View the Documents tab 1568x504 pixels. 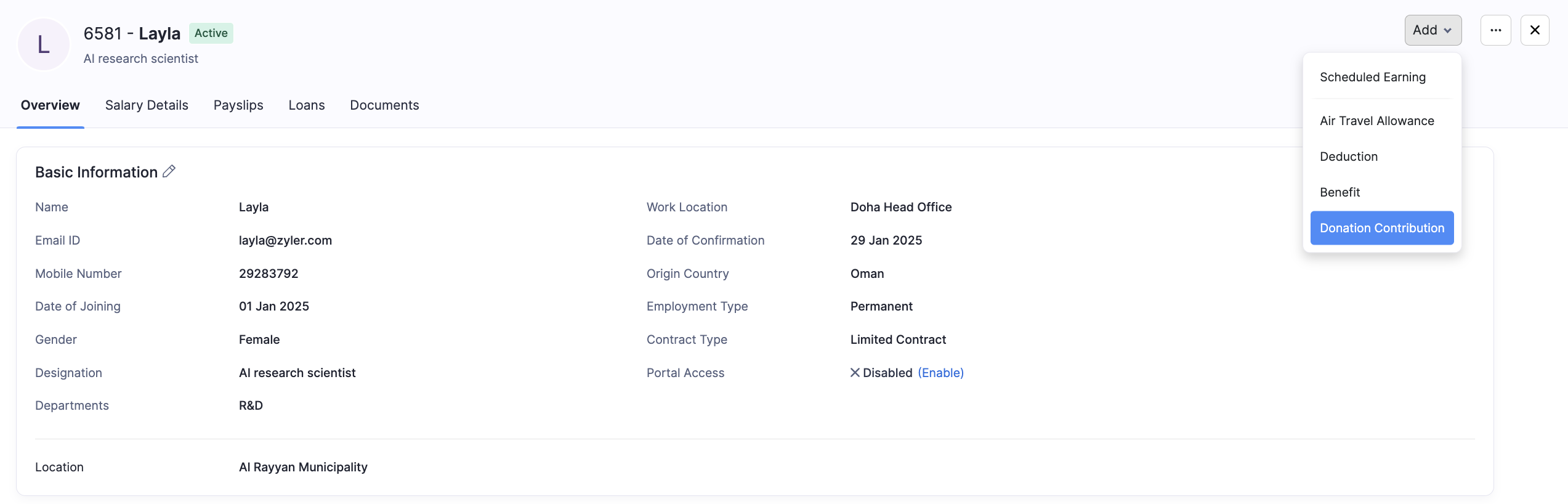[384, 105]
